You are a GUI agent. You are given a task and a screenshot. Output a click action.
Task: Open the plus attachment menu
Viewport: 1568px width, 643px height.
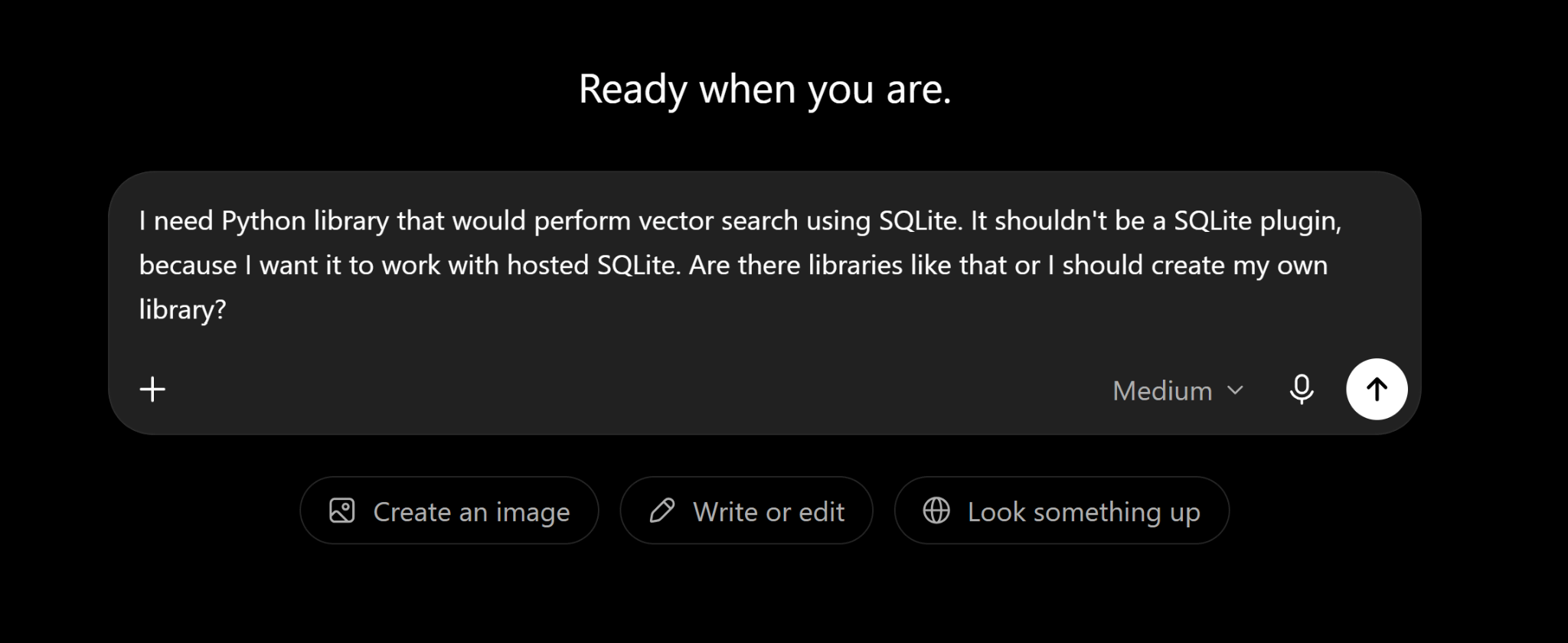tap(152, 390)
